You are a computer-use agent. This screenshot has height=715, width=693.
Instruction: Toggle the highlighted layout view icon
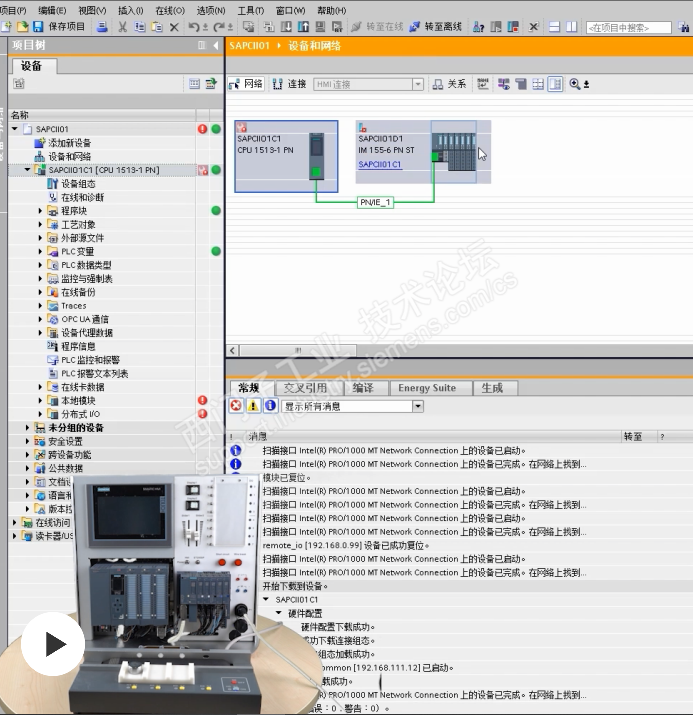[x=555, y=84]
